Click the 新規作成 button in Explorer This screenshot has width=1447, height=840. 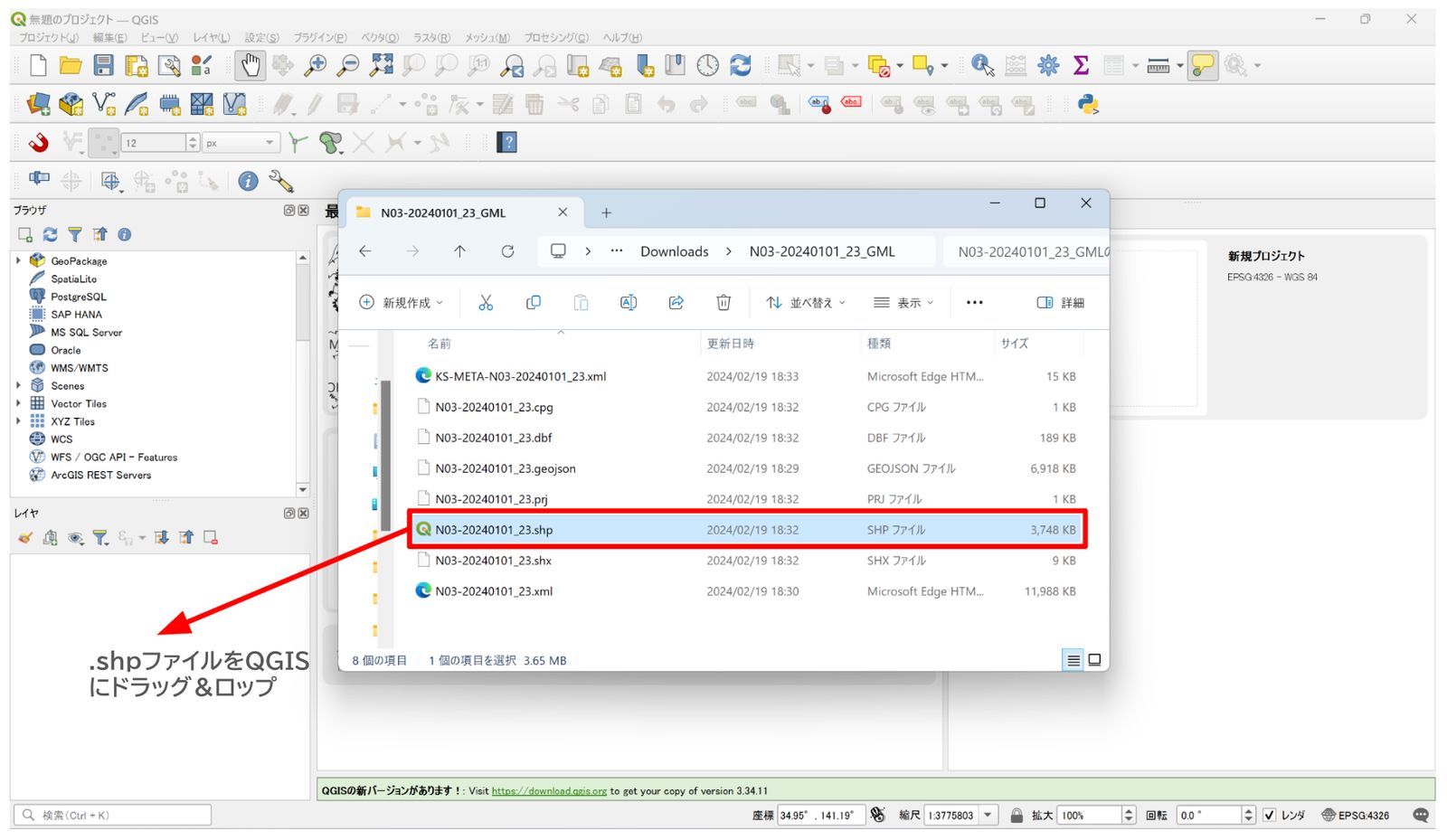pyautogui.click(x=402, y=303)
